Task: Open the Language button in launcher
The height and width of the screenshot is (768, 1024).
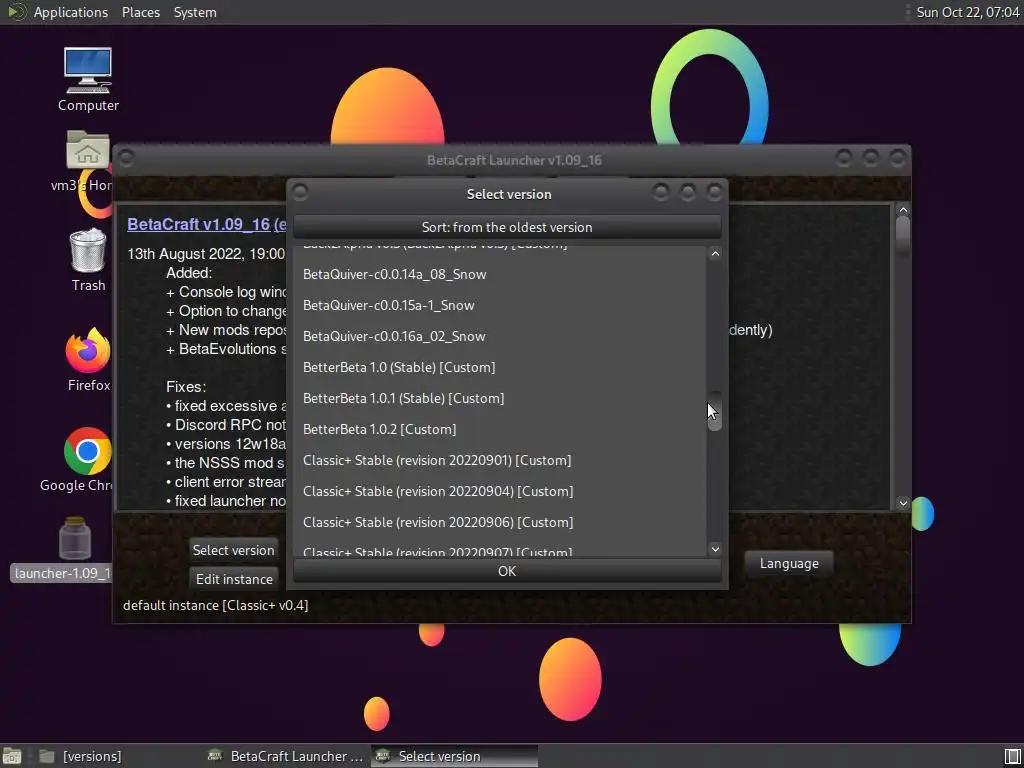Action: click(789, 564)
